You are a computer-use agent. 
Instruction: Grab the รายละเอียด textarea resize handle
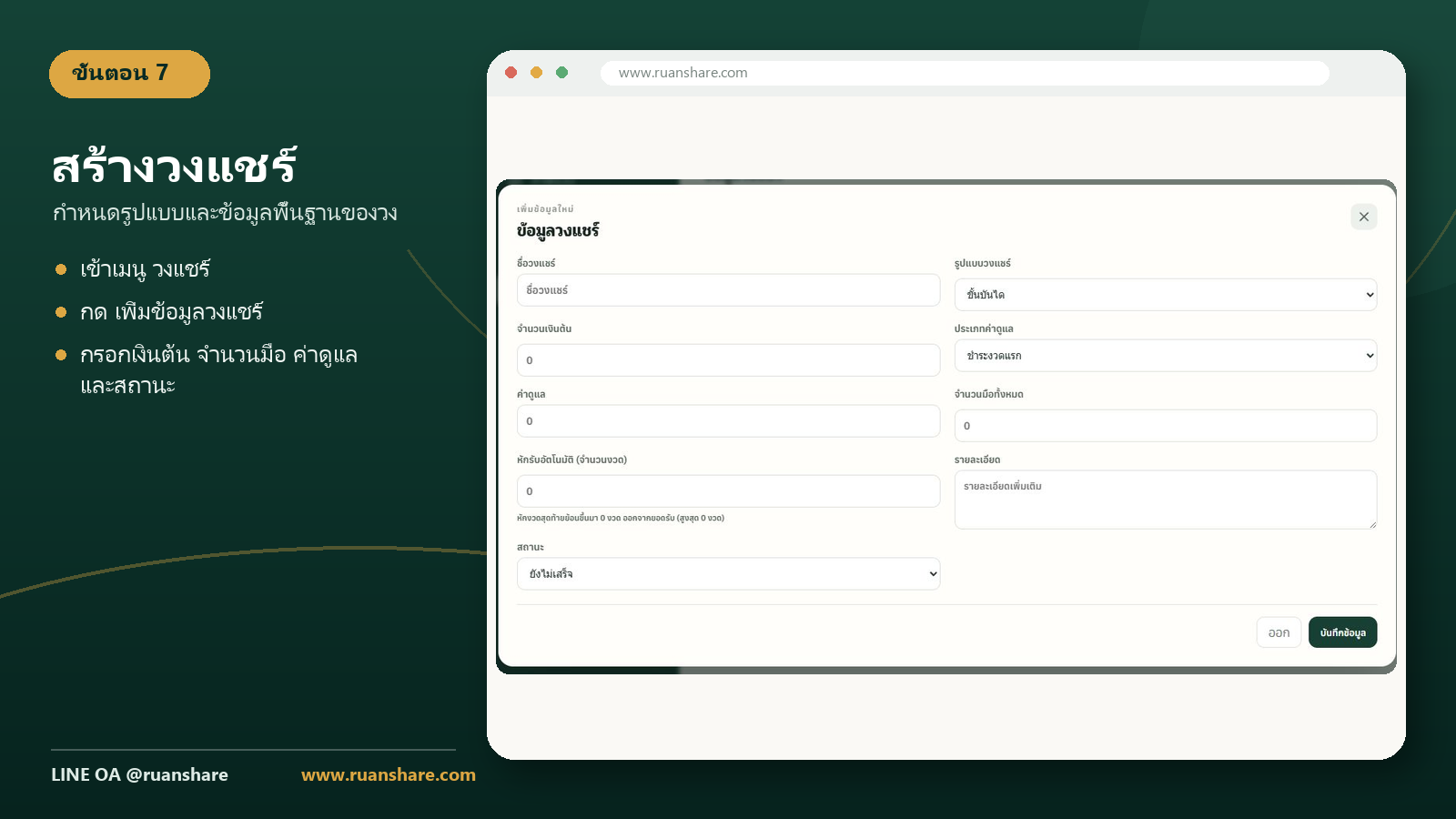coord(1372,524)
